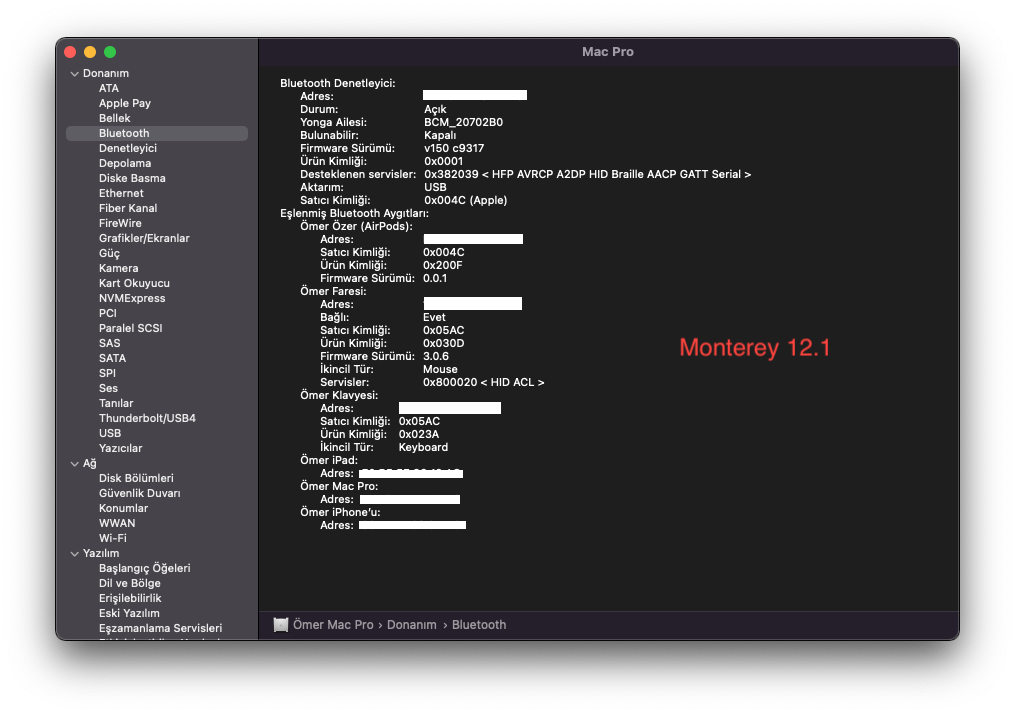Select FireWire in the sidebar

pos(120,223)
